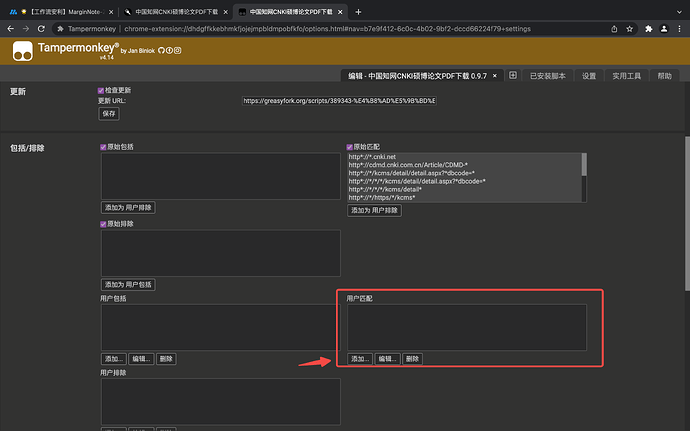
Task: Click the Tampermonkey logo icon
Action: tap(22, 51)
